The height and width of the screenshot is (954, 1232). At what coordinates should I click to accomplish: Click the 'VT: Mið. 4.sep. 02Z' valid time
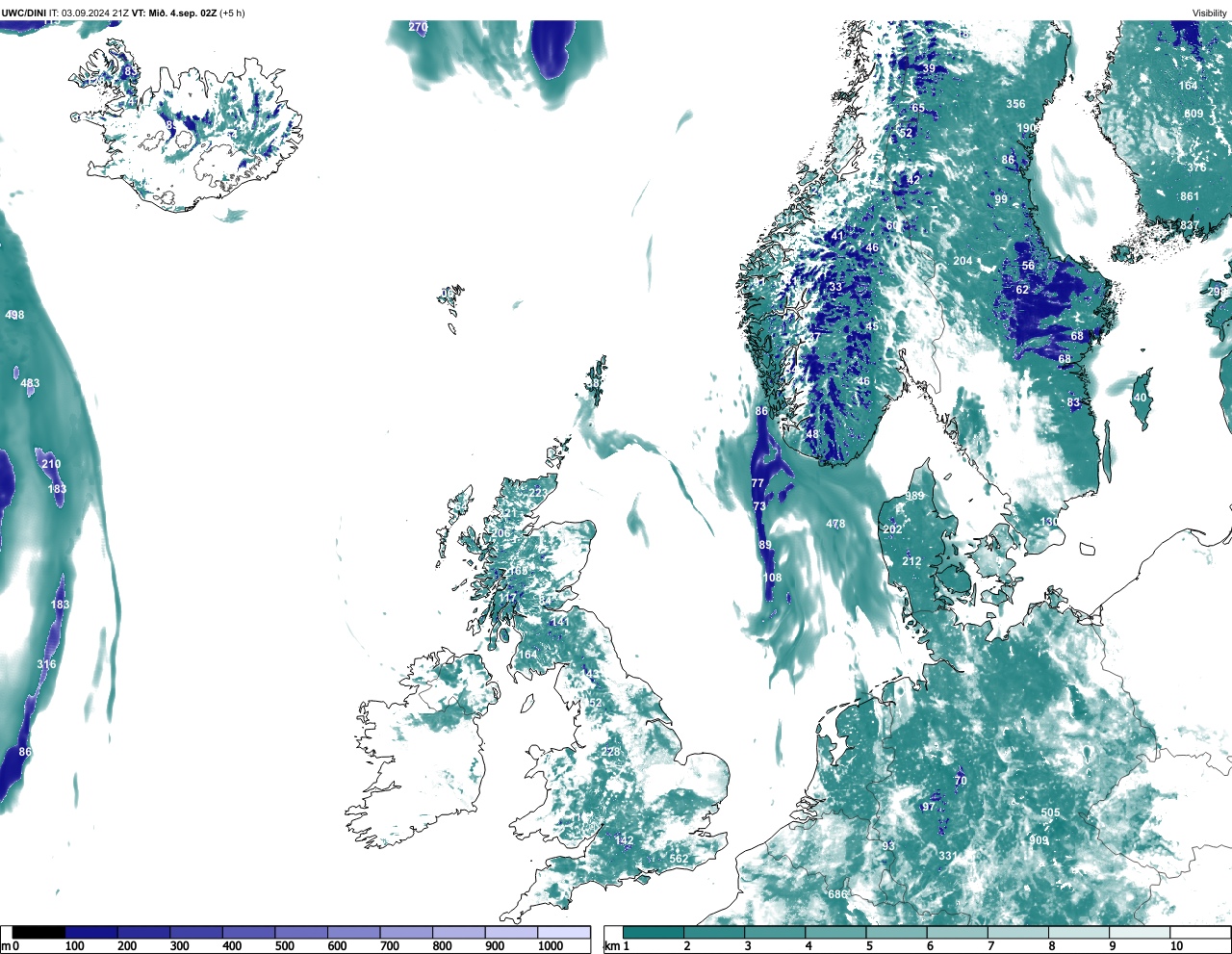[174, 13]
